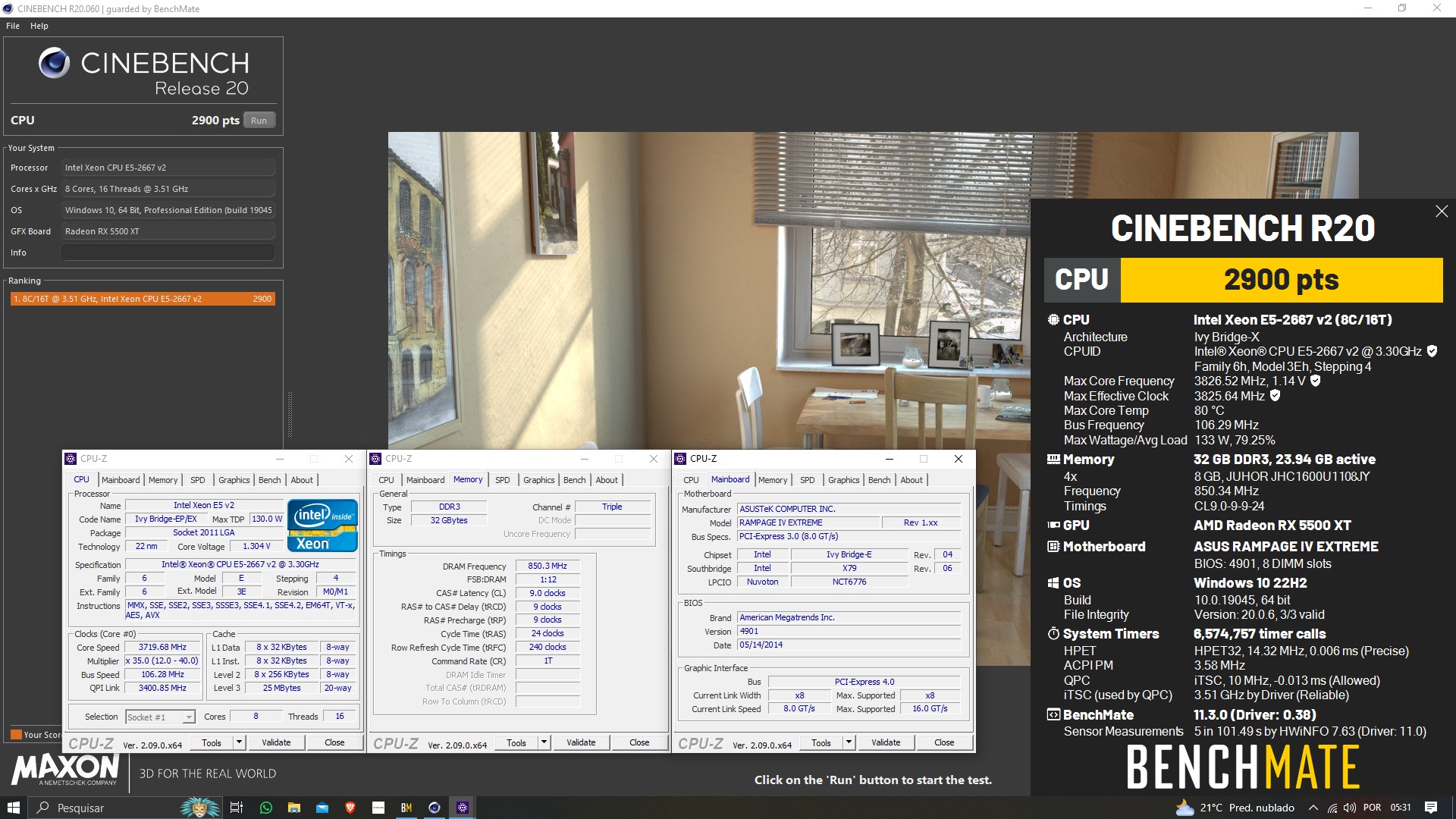Open the notification center icon
Screen dimensions: 1456x819
click(1431, 808)
